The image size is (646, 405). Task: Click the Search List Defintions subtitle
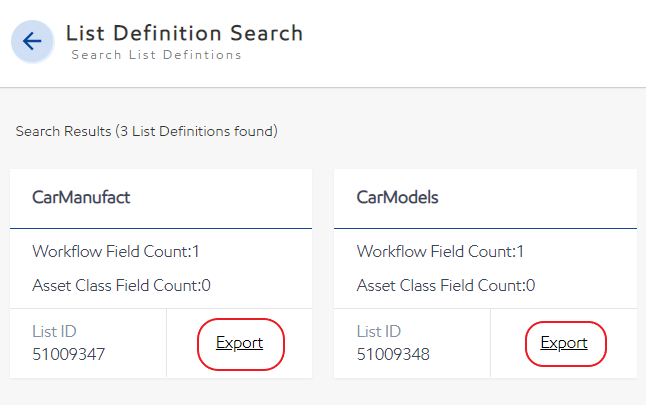tap(156, 55)
